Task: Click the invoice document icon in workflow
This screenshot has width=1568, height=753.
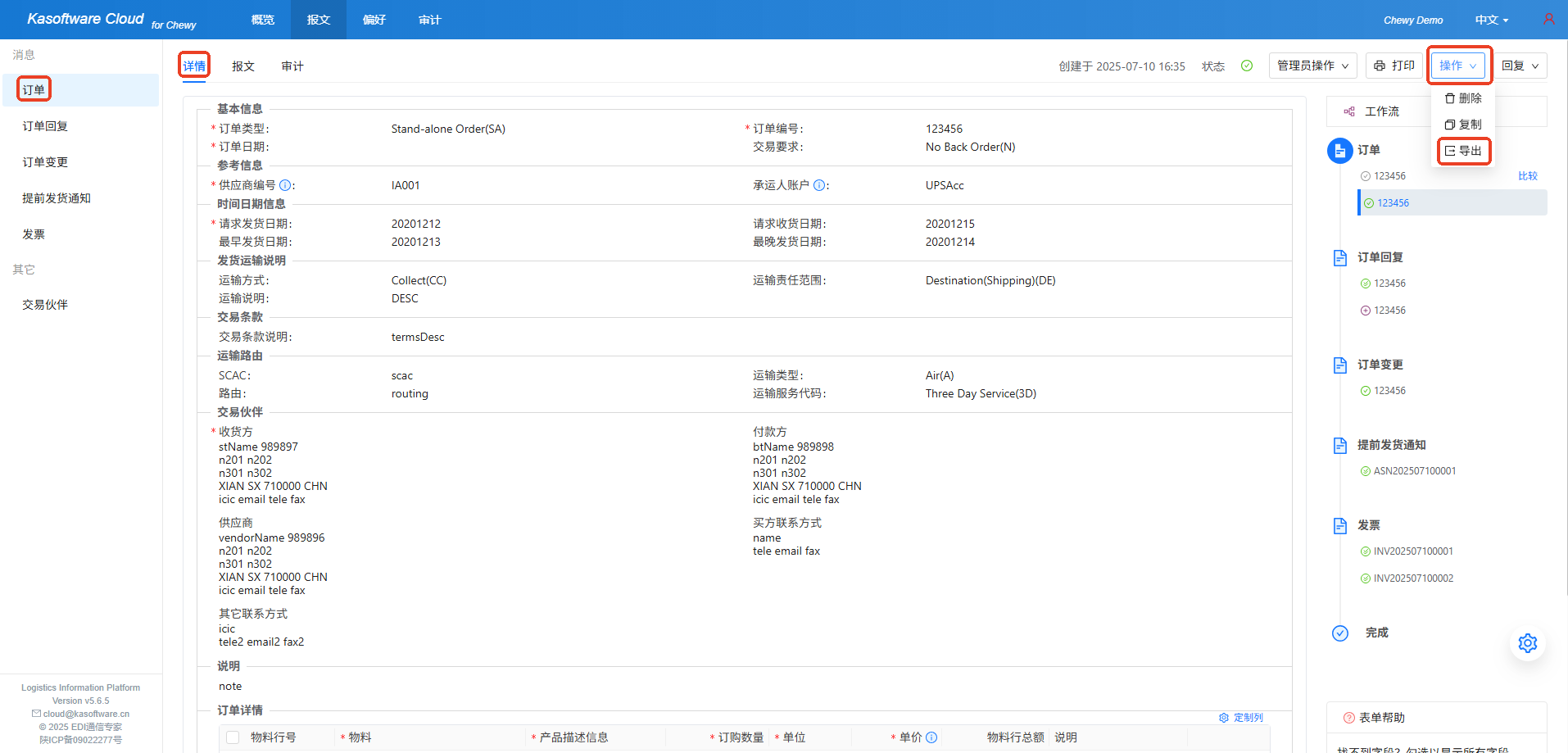Action: (x=1339, y=525)
